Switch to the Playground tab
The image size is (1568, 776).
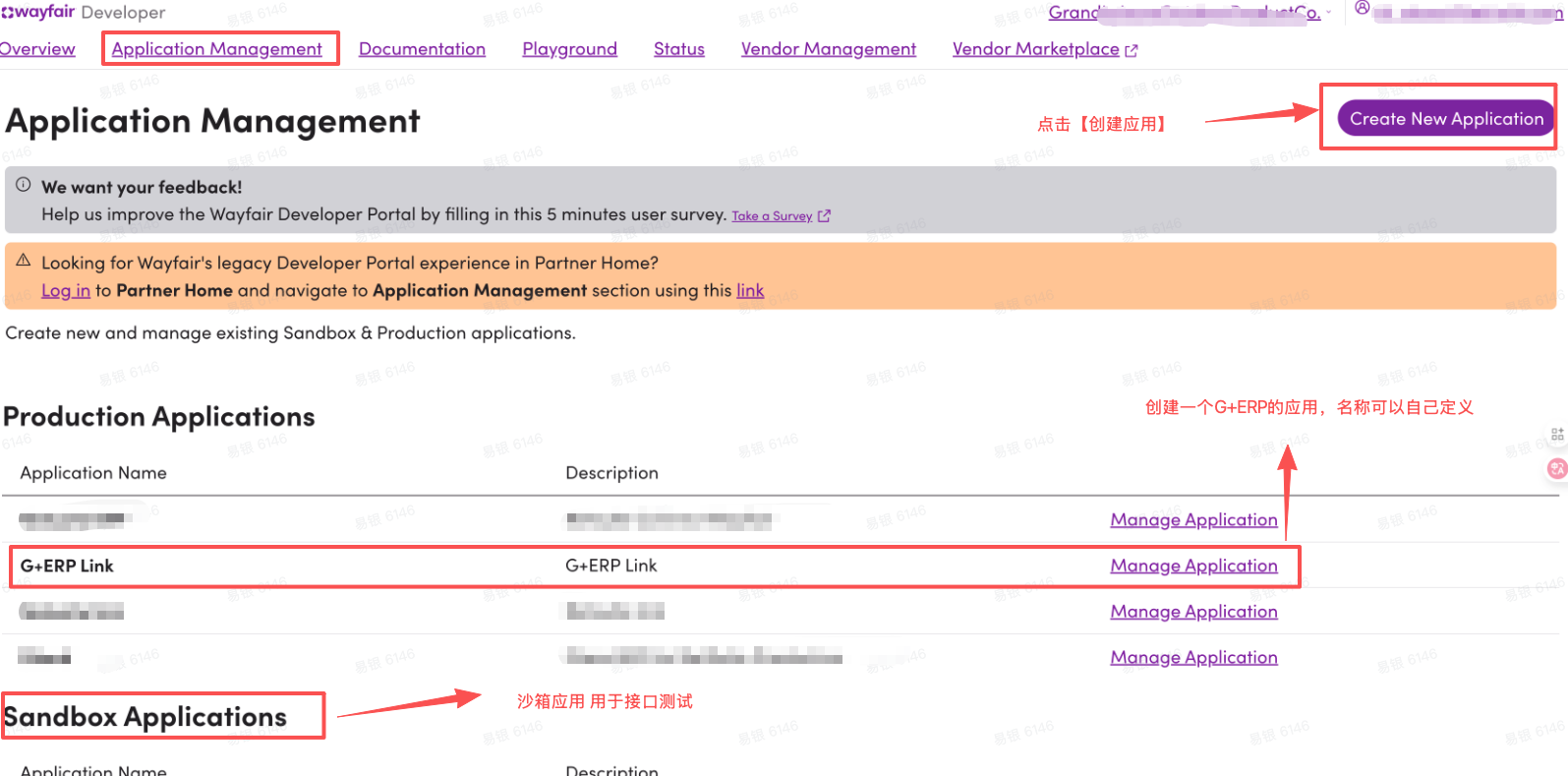pyautogui.click(x=570, y=49)
